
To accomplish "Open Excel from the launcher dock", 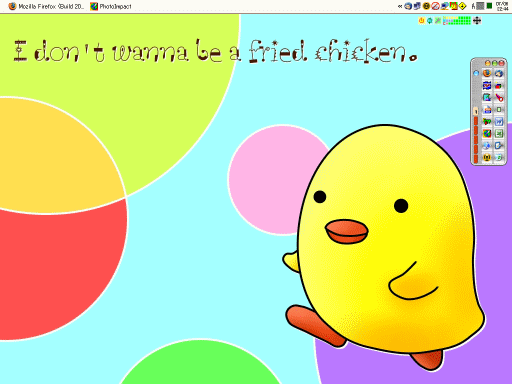I will pyautogui.click(x=499, y=134).
